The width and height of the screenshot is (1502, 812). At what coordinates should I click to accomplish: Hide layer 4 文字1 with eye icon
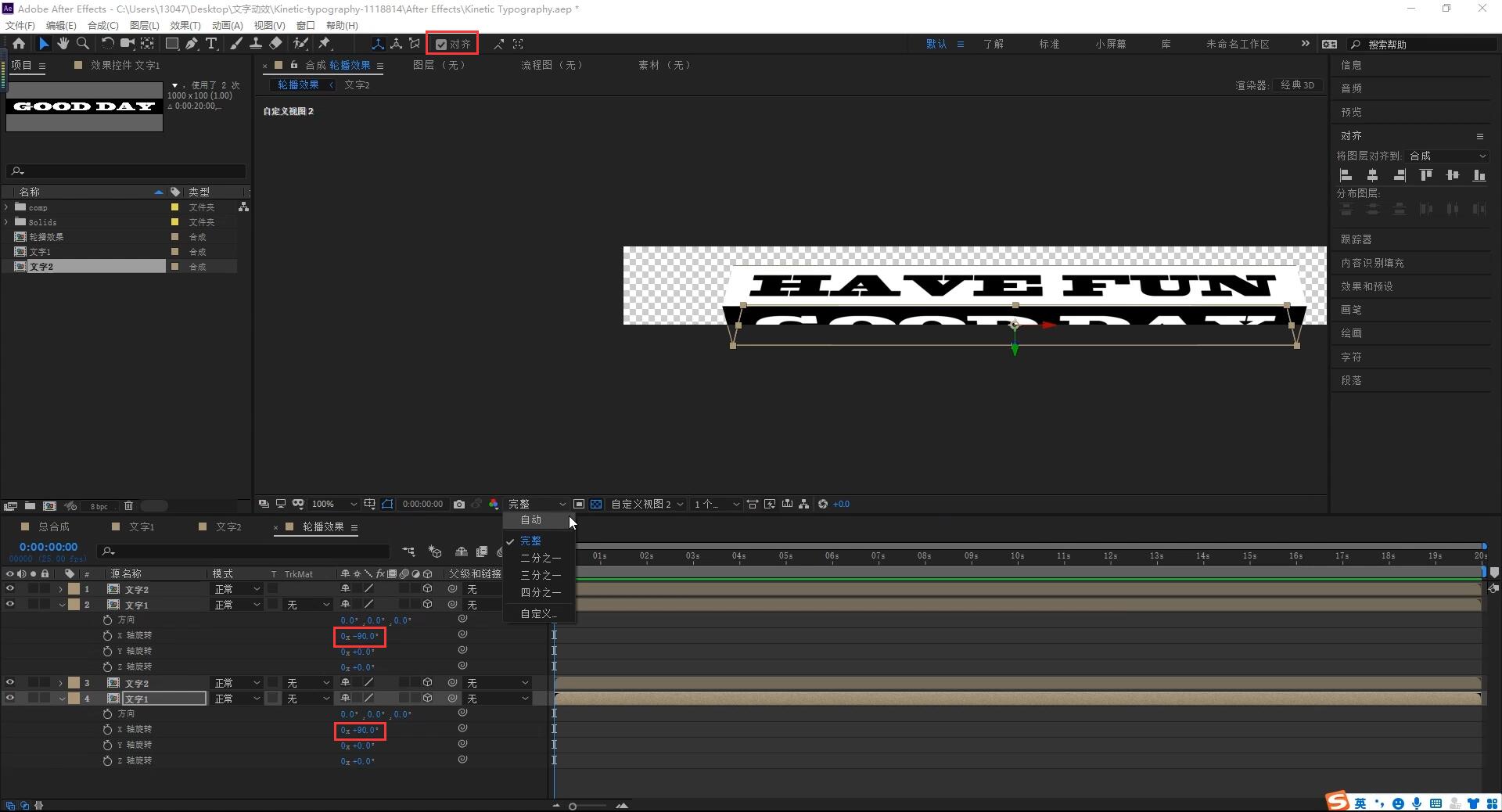tap(10, 699)
